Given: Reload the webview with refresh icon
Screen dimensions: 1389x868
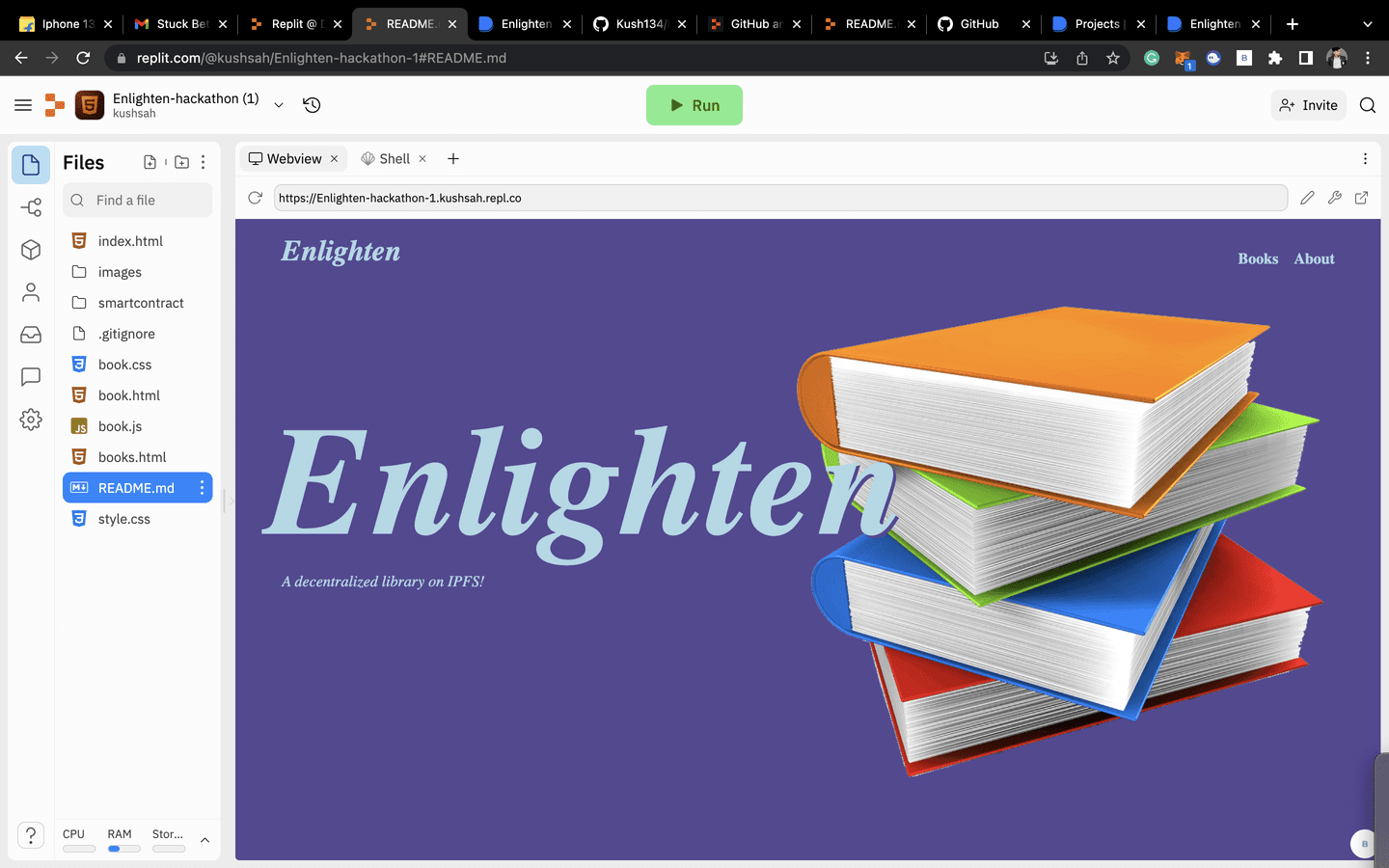Looking at the screenshot, I should (x=256, y=198).
